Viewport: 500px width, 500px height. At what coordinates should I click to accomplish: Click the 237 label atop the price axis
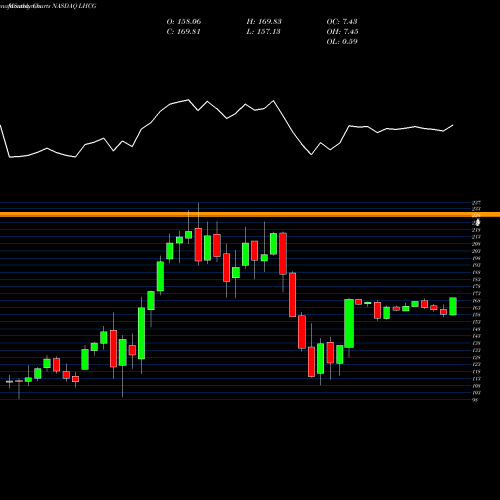[476, 202]
